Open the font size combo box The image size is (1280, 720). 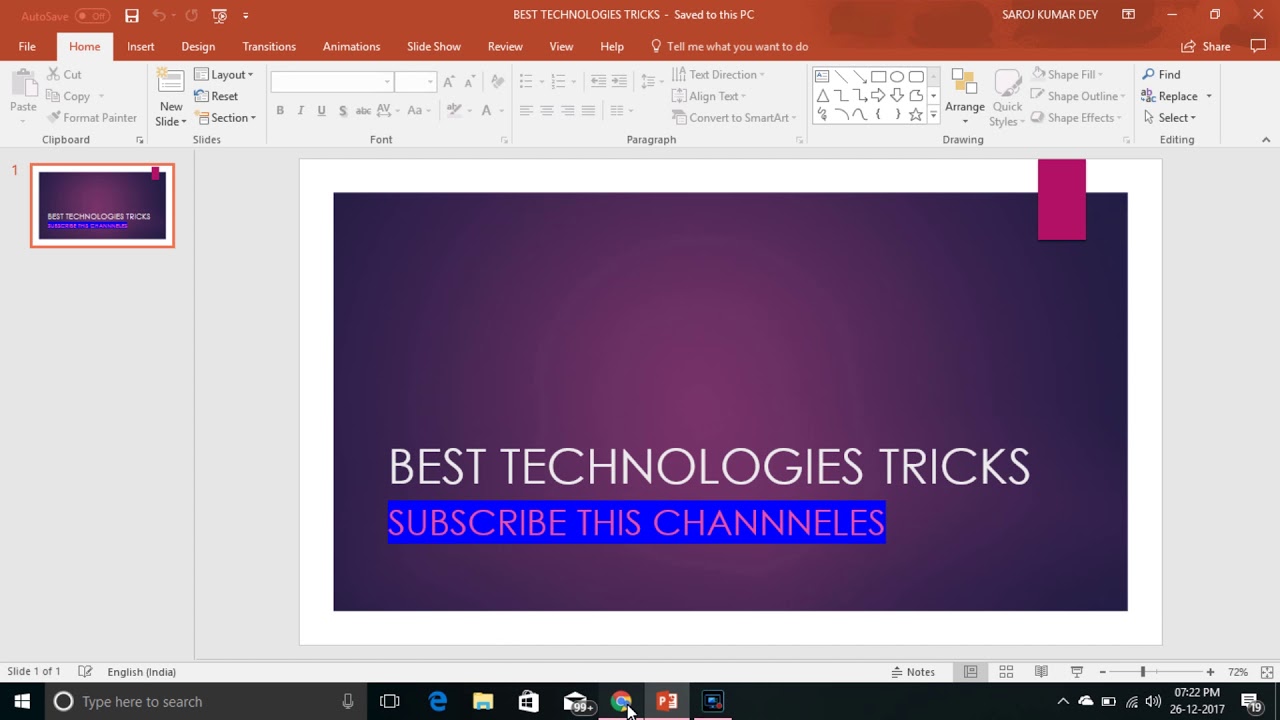point(415,82)
